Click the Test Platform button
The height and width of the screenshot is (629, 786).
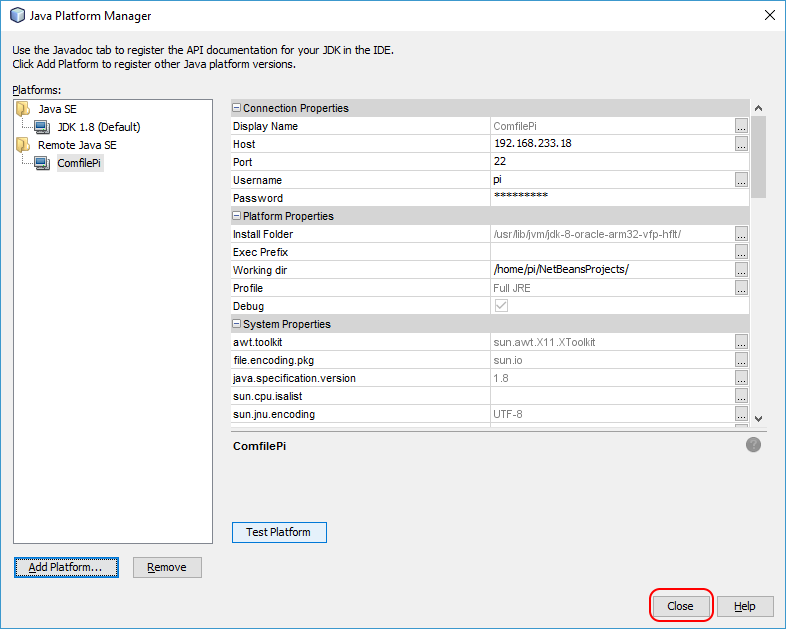pos(279,532)
